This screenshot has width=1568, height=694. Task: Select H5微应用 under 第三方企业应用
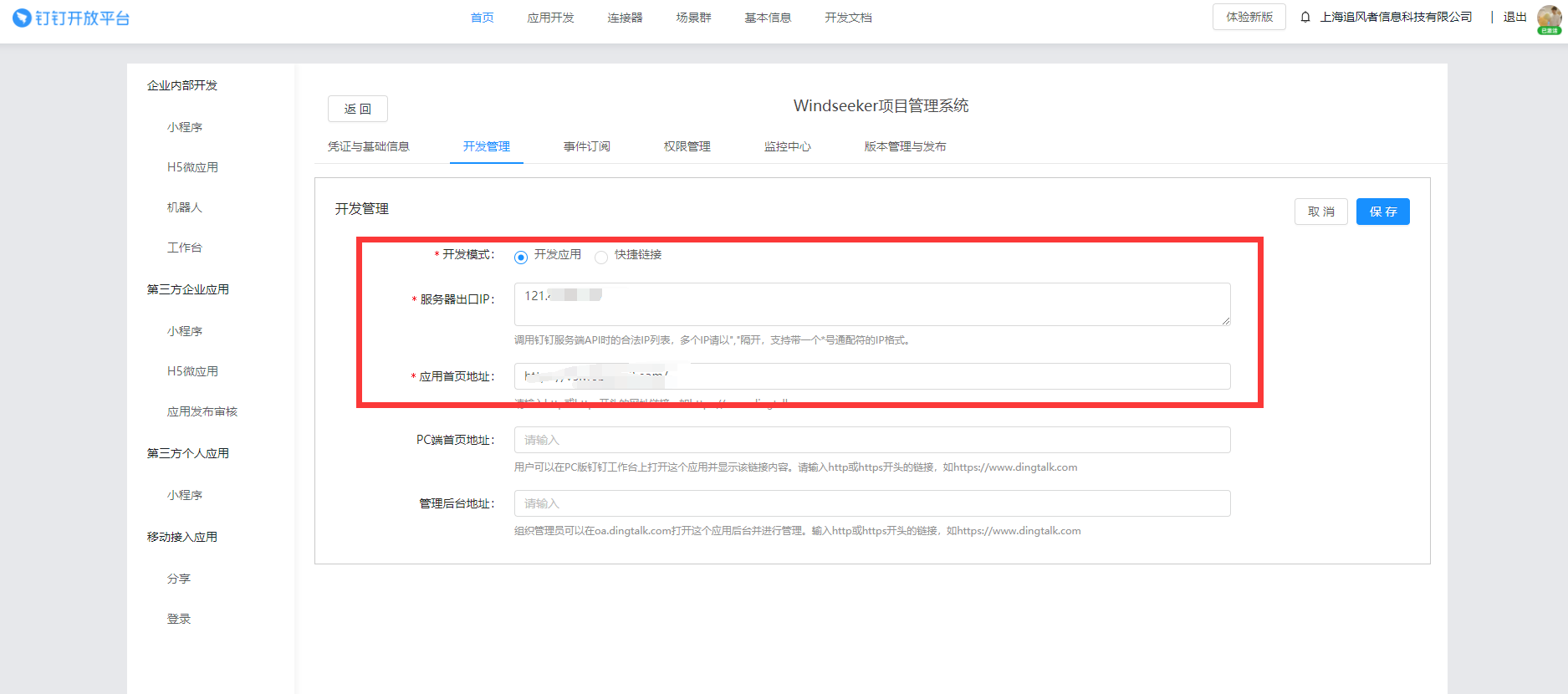(x=192, y=371)
